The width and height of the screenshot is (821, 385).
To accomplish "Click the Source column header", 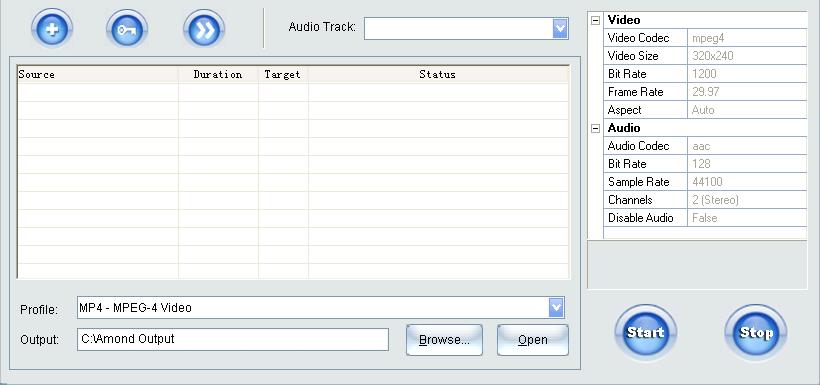I will (97, 74).
